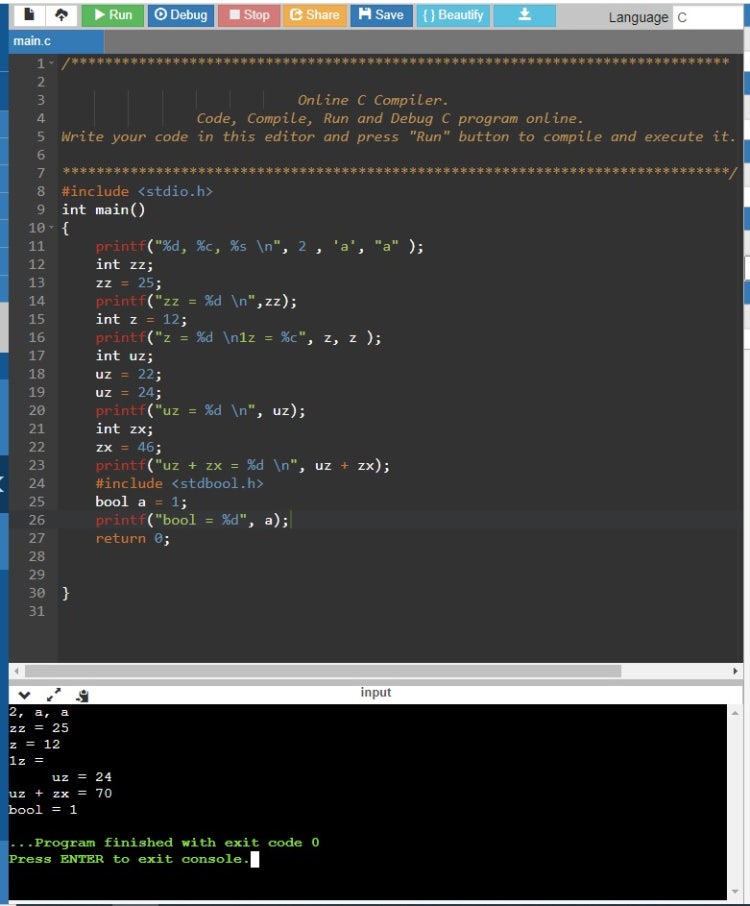Fold the main function at line 10
The image size is (750, 906).
52,228
